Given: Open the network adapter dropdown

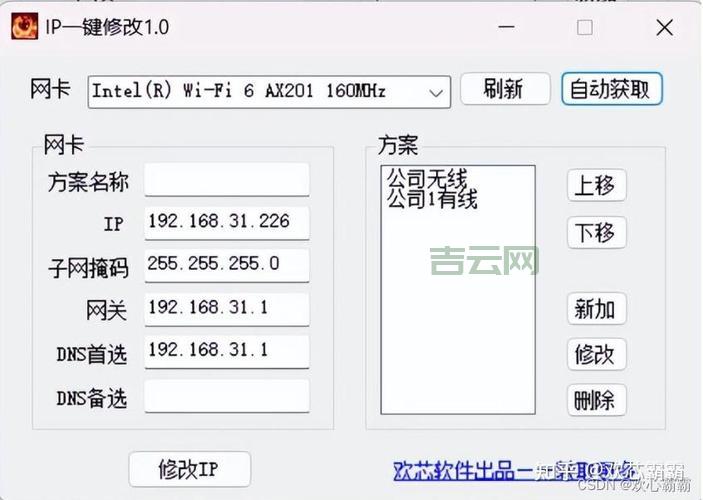Looking at the screenshot, I should click(269, 92).
